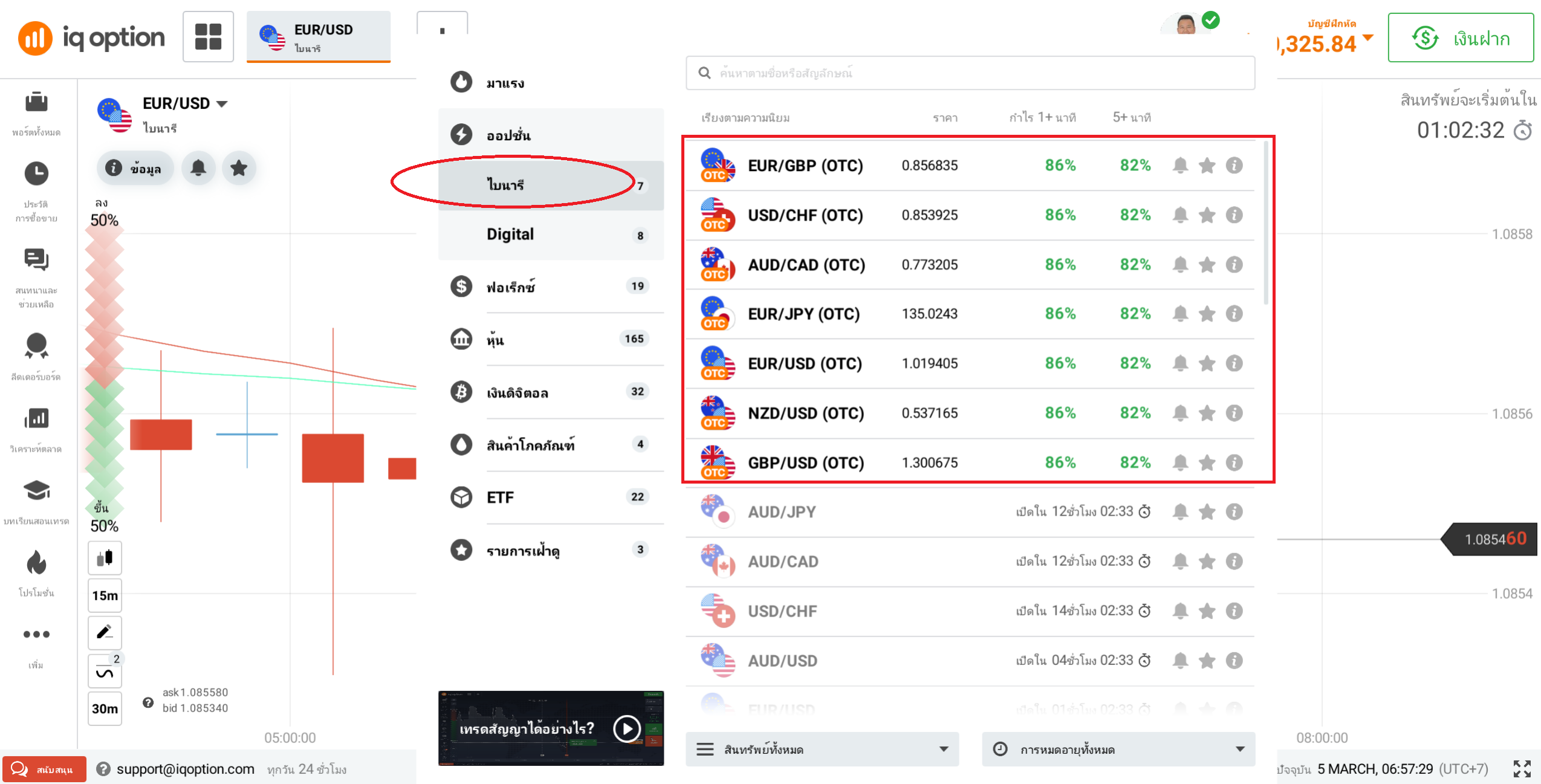1541x784 pixels.
Task: Open promotions flame icon in sidebar
Action: click(36, 562)
